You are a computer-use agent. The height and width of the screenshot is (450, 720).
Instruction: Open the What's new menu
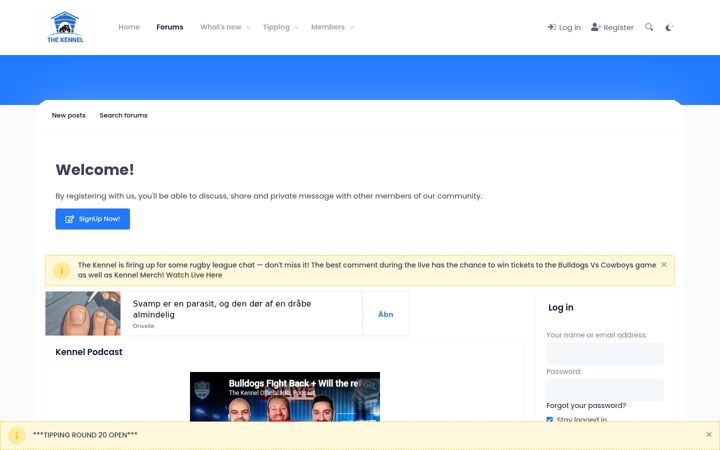[x=221, y=27]
